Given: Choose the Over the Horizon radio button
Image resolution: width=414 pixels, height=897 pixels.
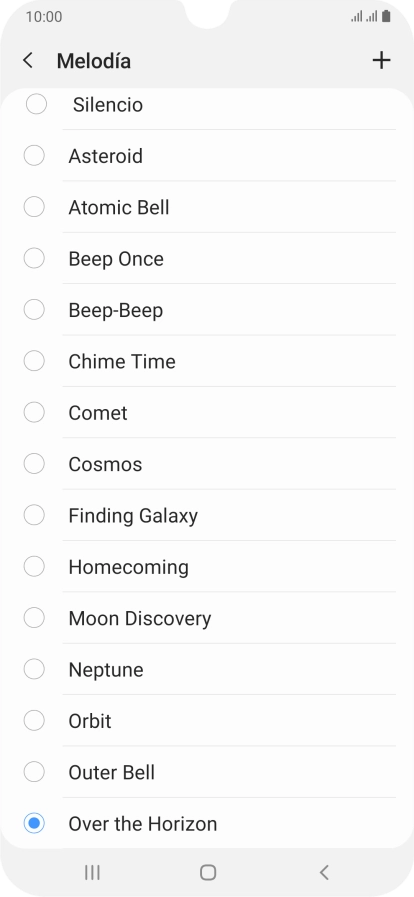Looking at the screenshot, I should point(34,823).
